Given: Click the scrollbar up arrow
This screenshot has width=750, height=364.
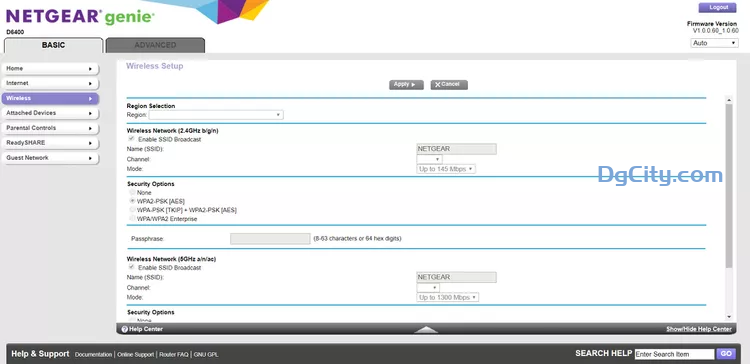Looking at the screenshot, I should 728,100.
